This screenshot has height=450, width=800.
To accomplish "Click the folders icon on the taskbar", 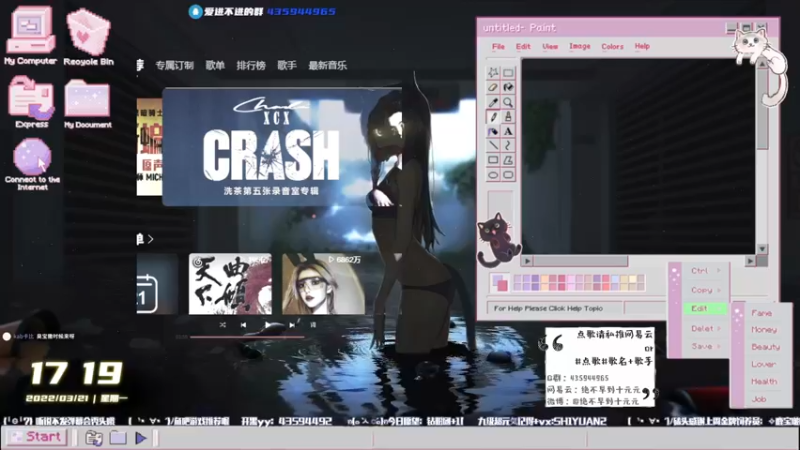I will point(94,438).
